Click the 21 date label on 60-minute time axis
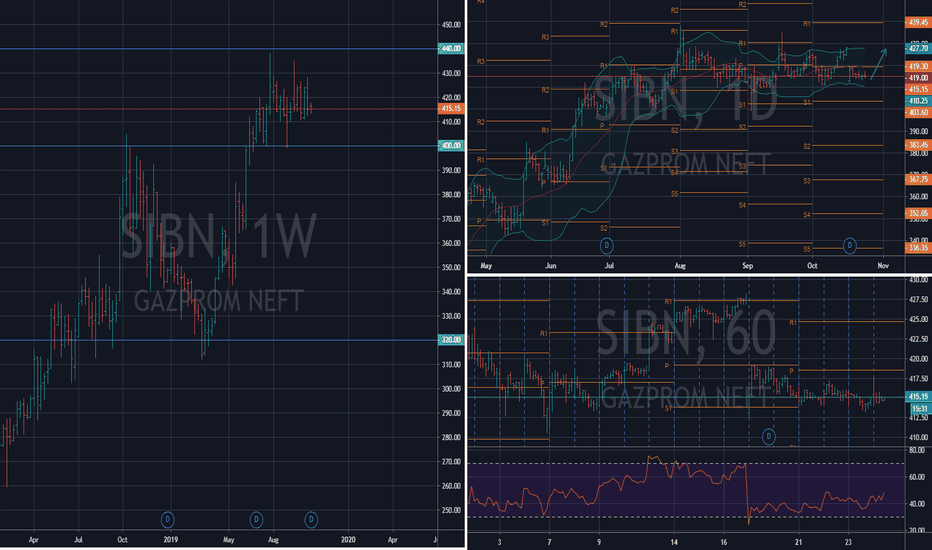 [x=799, y=542]
